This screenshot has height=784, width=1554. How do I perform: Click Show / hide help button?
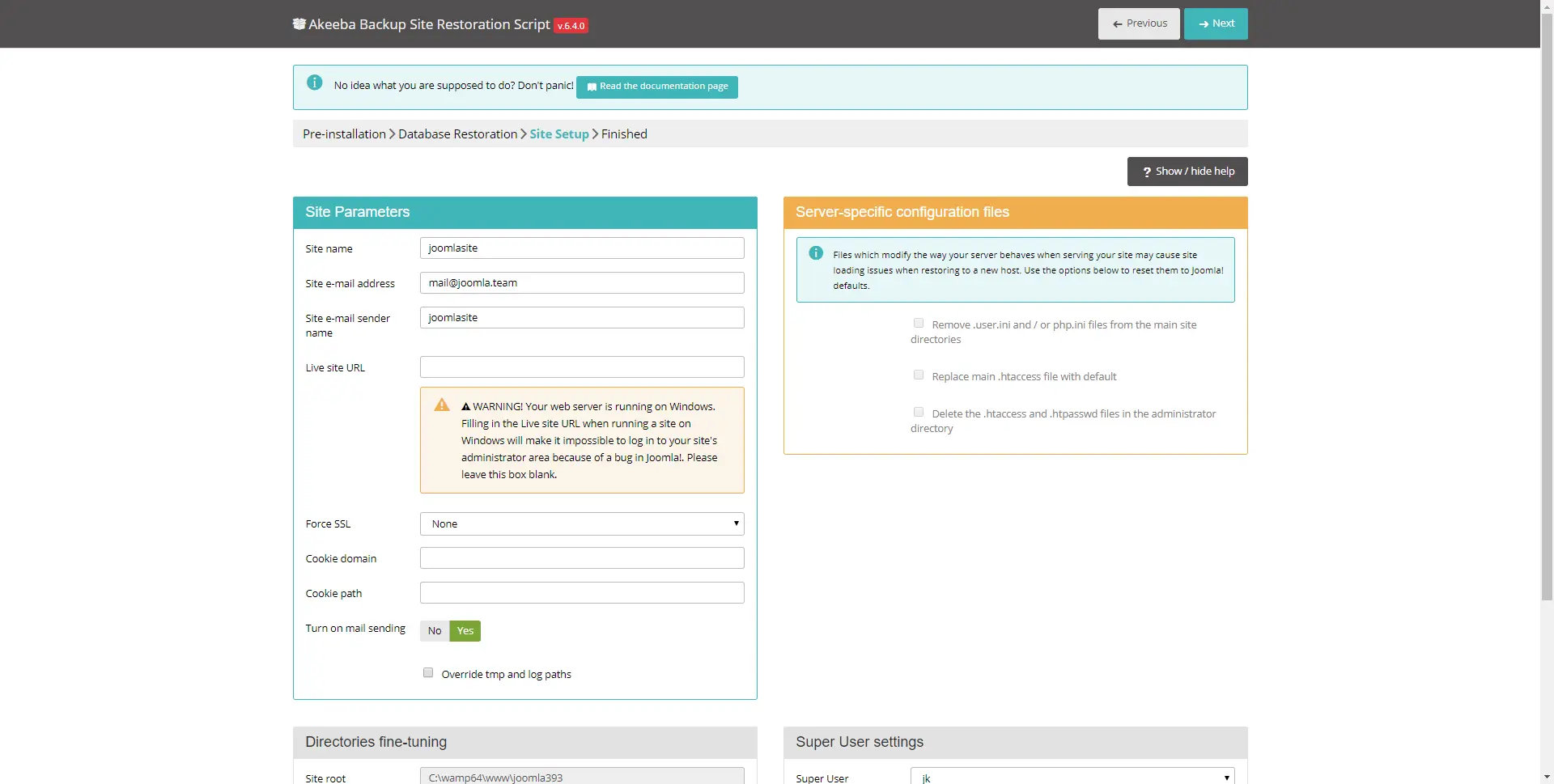click(x=1187, y=172)
